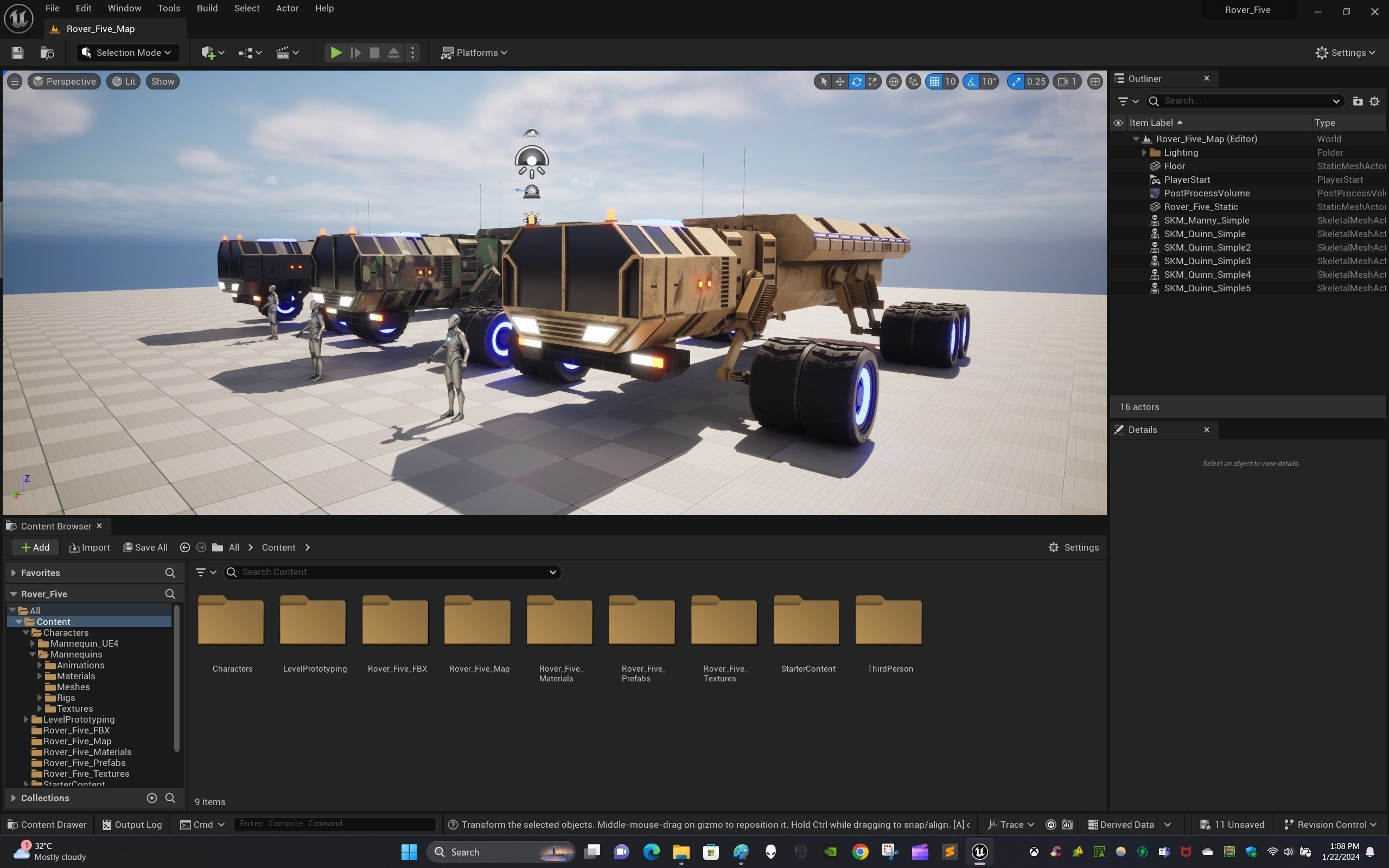
Task: Collapse Rover_Five_Map (Editor) in Outliner
Action: 1136,139
